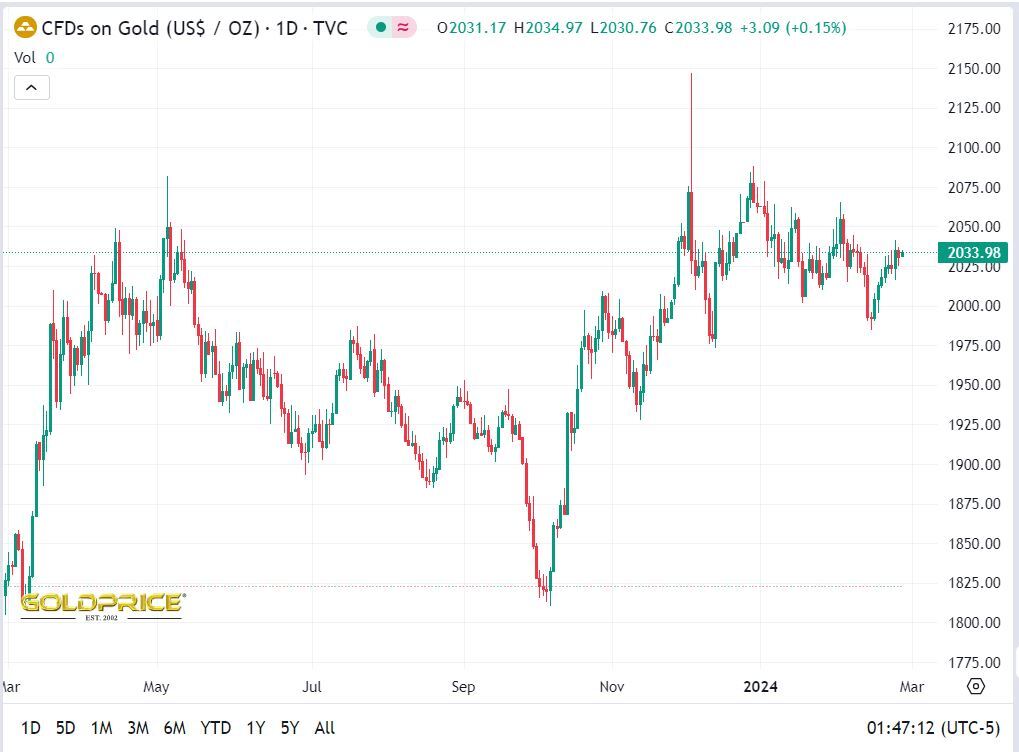The height and width of the screenshot is (752, 1019).
Task: Select the 5D time range
Action: click(65, 728)
